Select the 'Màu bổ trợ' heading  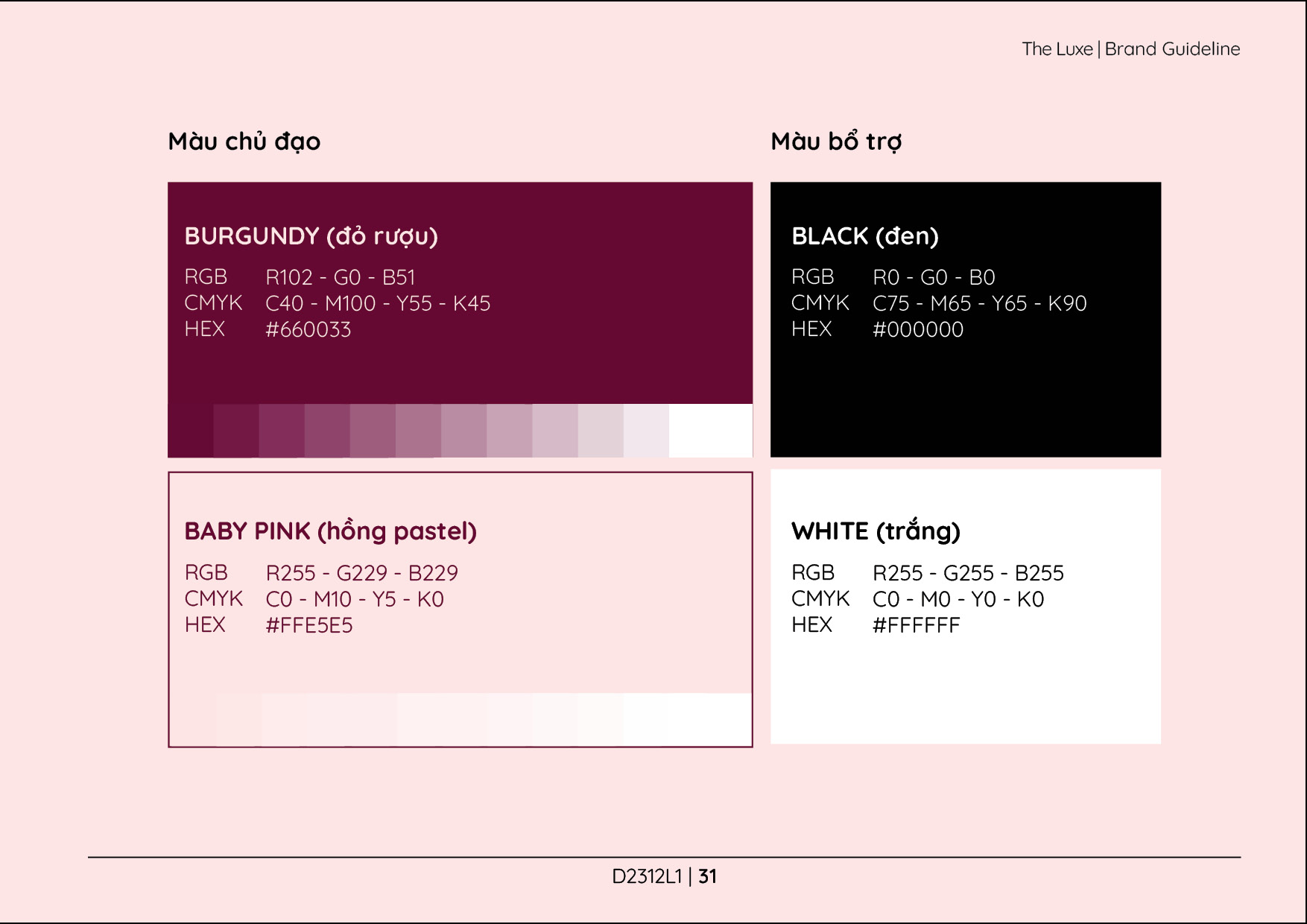(836, 141)
